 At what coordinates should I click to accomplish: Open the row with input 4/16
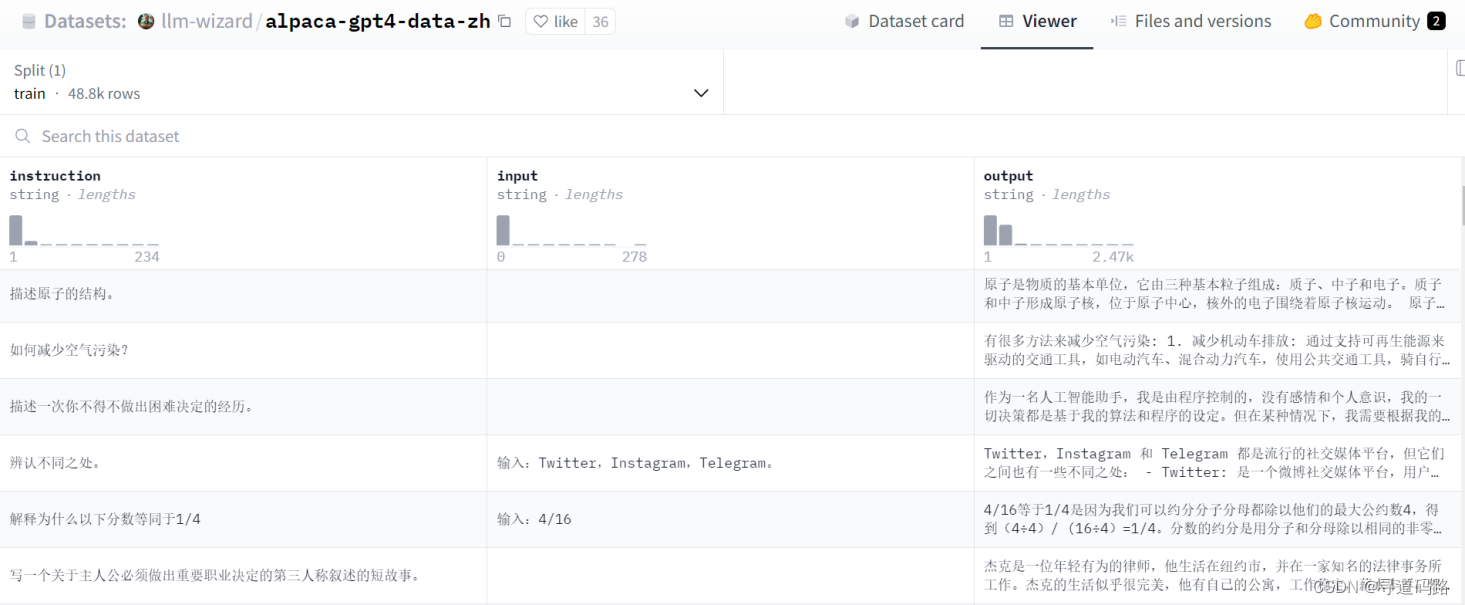tap(534, 519)
